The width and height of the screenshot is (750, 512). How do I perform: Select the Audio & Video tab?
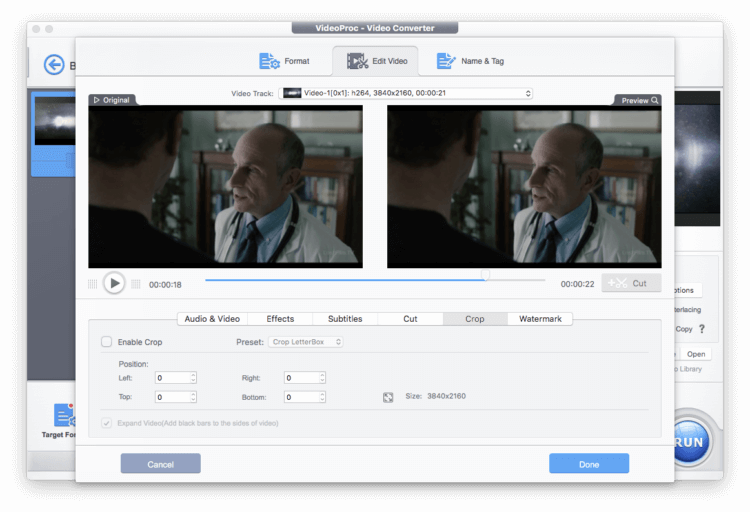[212, 319]
